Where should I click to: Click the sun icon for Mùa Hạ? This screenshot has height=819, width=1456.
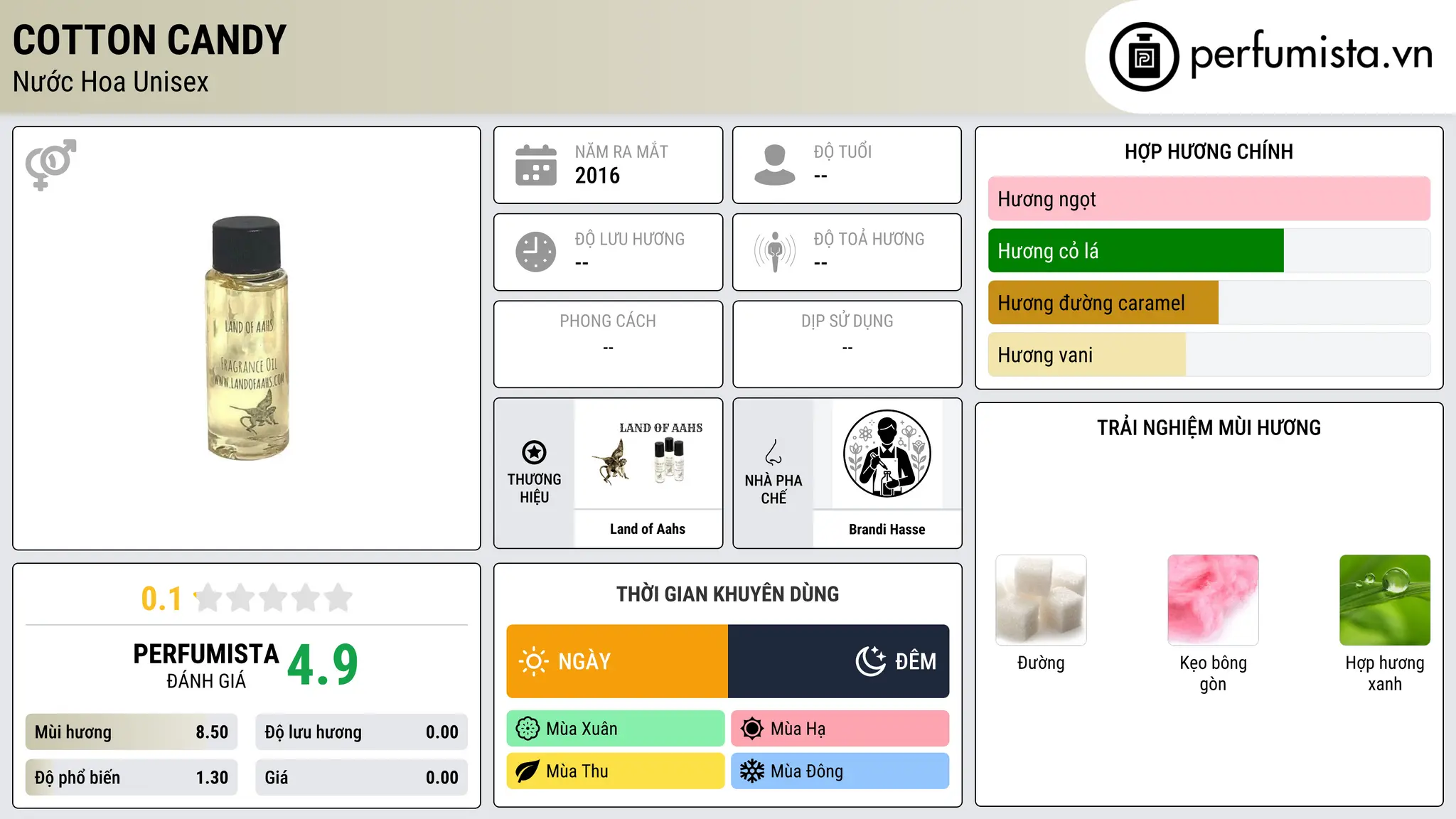[x=751, y=729]
